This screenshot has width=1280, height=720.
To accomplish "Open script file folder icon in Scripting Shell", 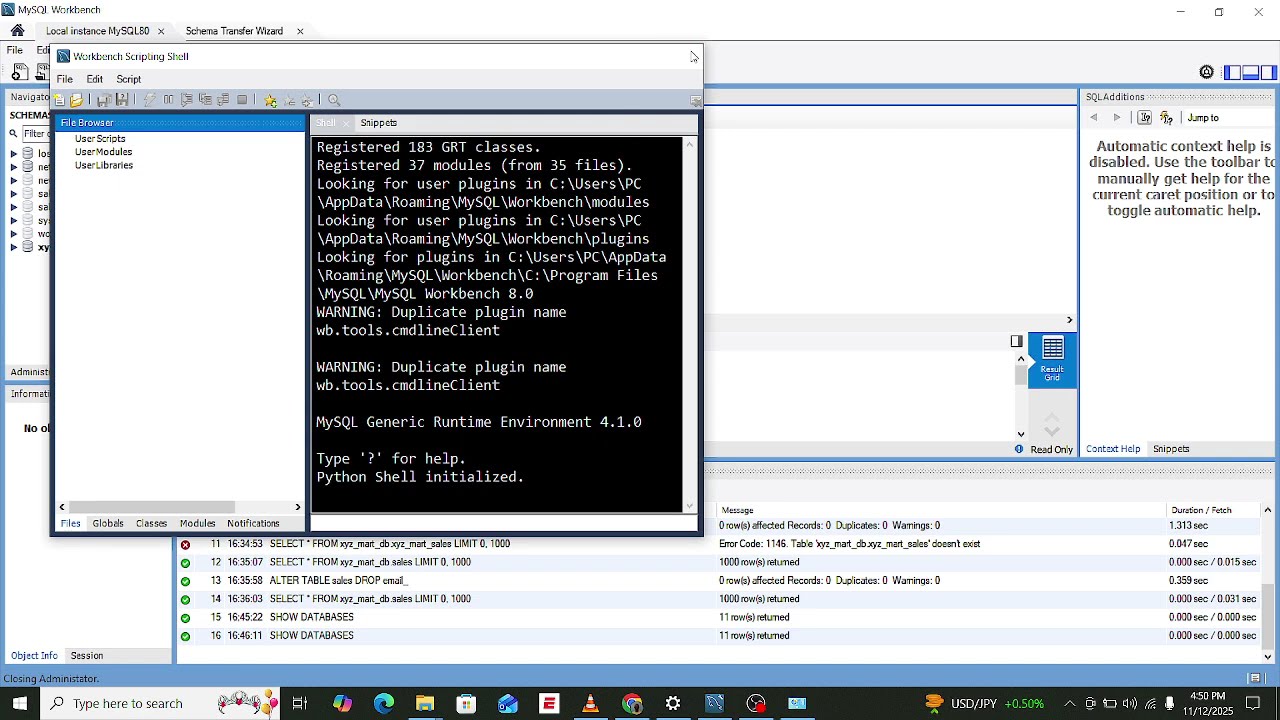I will [77, 100].
